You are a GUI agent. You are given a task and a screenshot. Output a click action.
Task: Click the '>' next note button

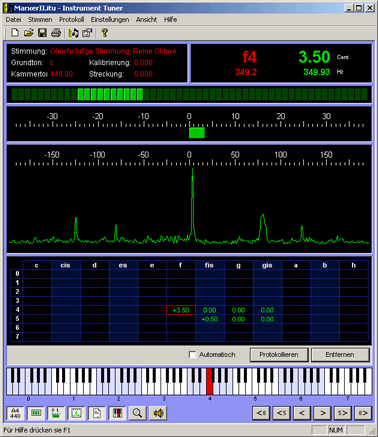pos(322,413)
